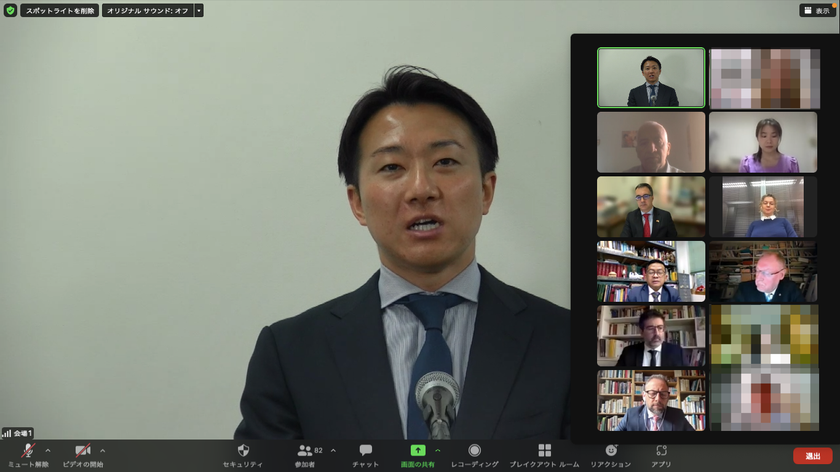
Task: Select thumbnail of the man looking down in the dark room
Action: 763,272
